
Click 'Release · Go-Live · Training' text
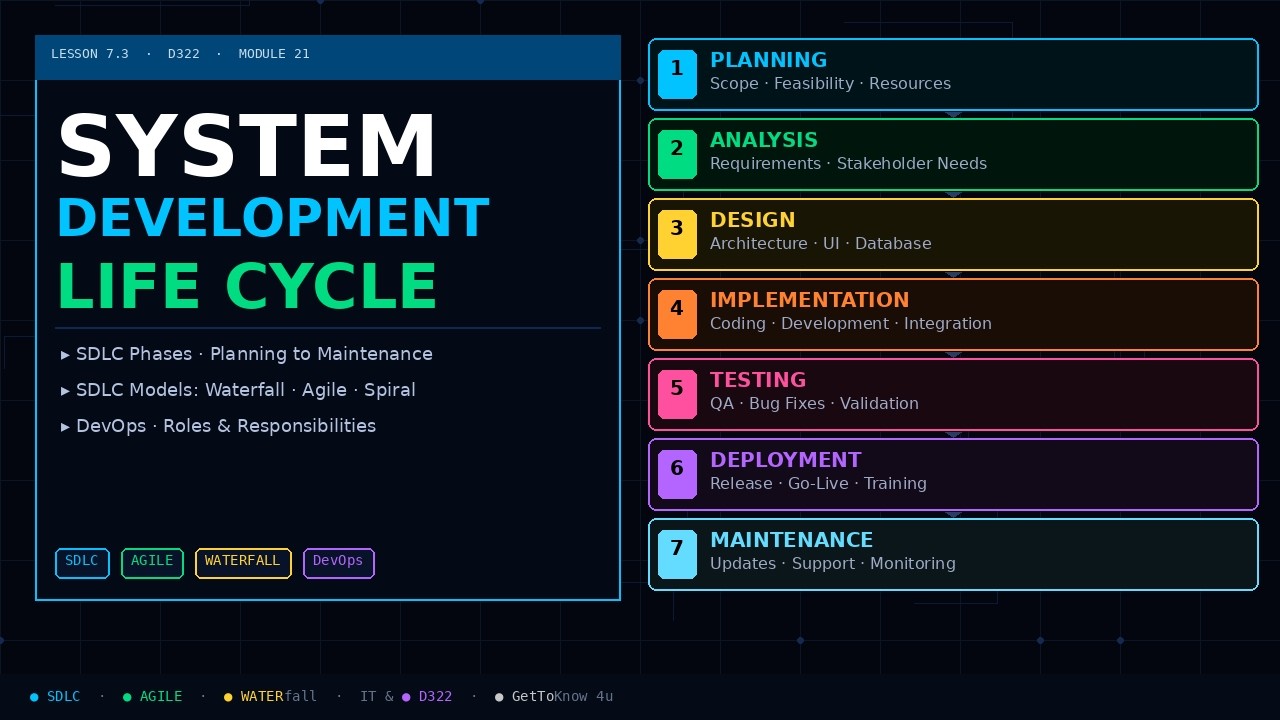pos(818,484)
